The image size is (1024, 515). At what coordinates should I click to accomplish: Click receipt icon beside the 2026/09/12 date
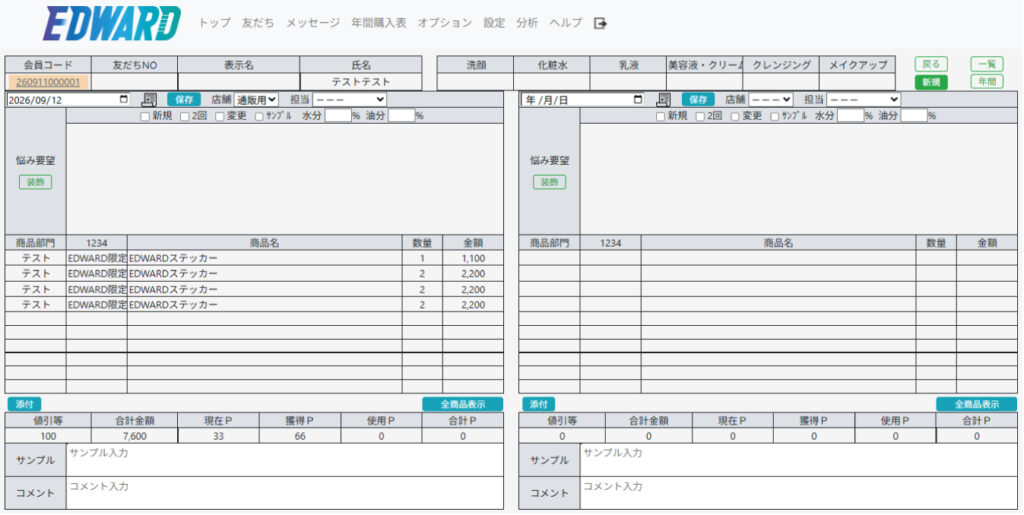pyautogui.click(x=150, y=100)
